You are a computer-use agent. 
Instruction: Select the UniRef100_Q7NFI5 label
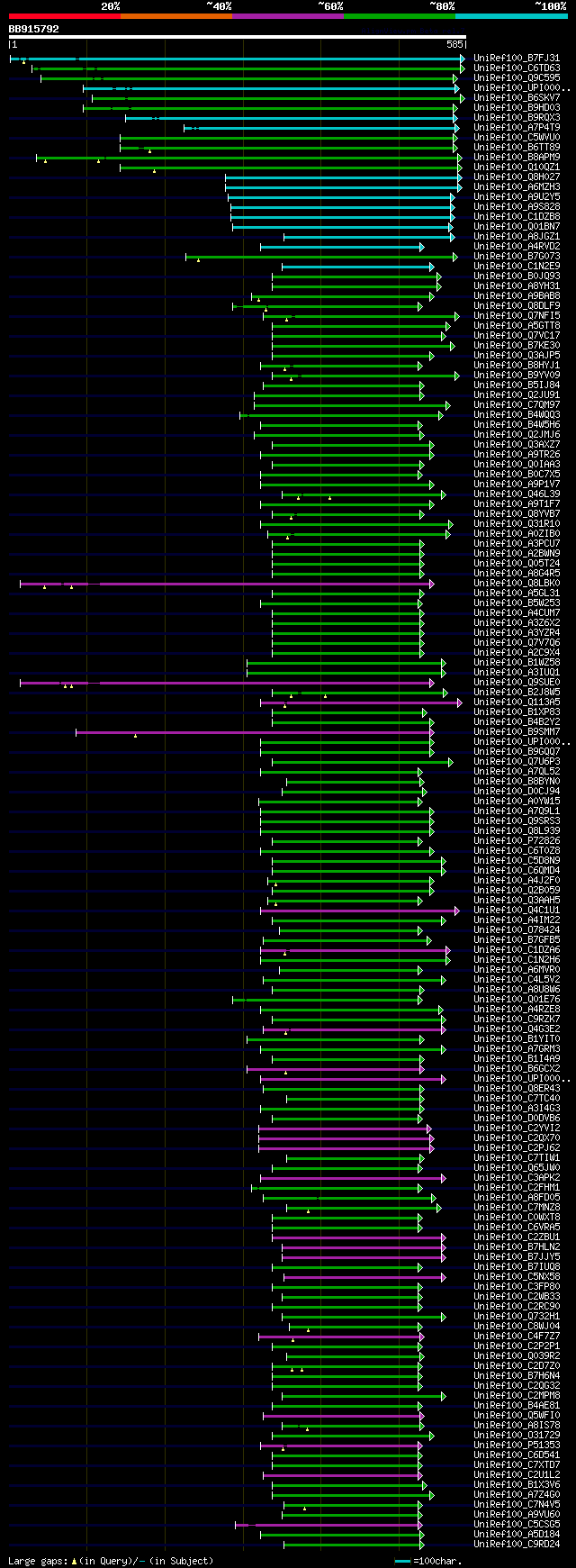[517, 316]
